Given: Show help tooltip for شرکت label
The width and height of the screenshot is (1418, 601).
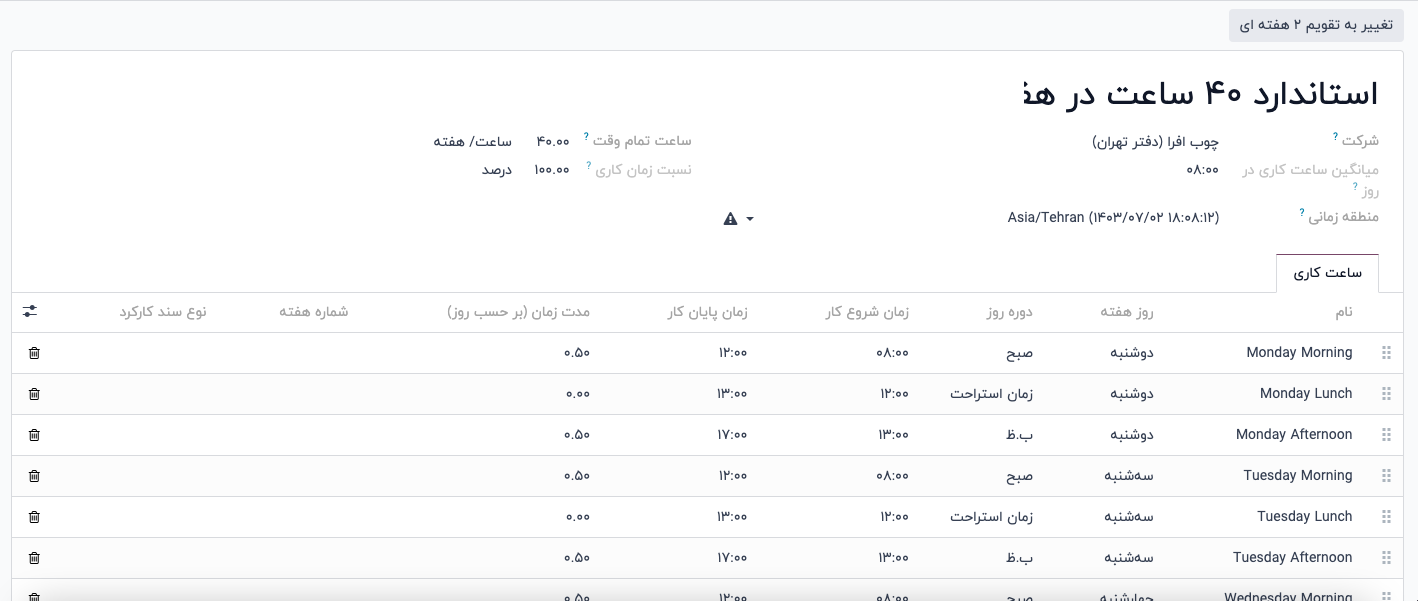Looking at the screenshot, I should [x=1335, y=136].
